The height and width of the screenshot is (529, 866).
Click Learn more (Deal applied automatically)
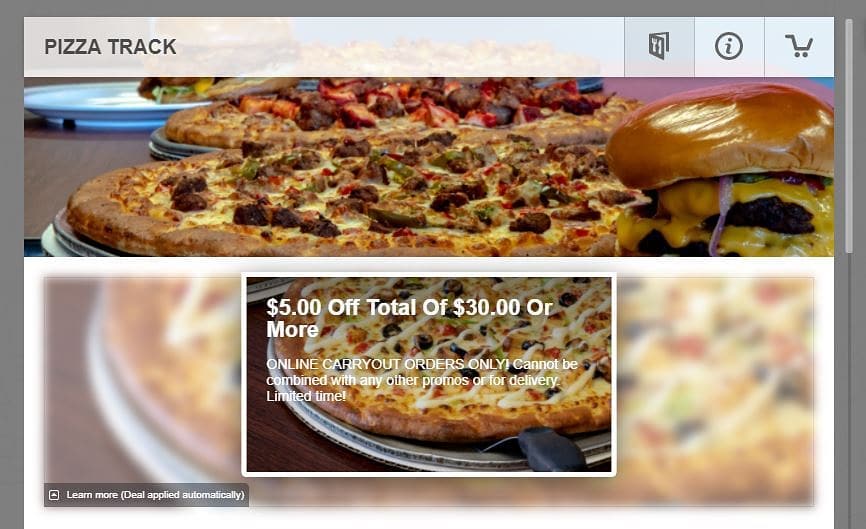click(x=155, y=495)
